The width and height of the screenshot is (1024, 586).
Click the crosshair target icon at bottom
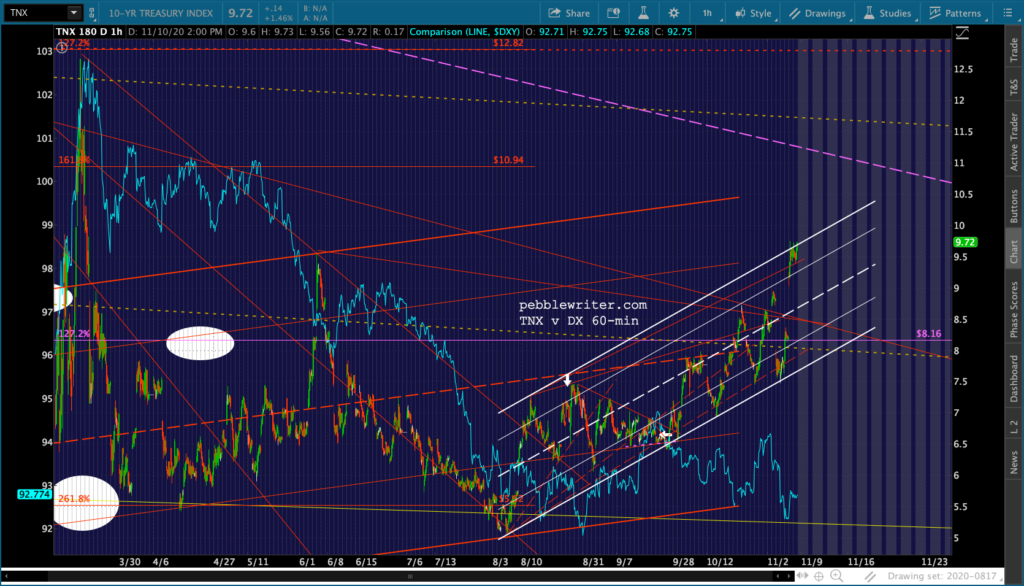click(x=819, y=576)
